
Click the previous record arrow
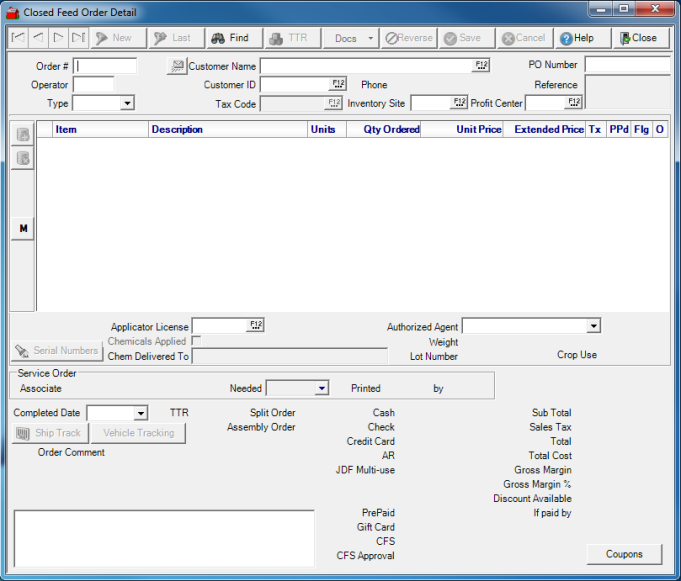[38, 38]
